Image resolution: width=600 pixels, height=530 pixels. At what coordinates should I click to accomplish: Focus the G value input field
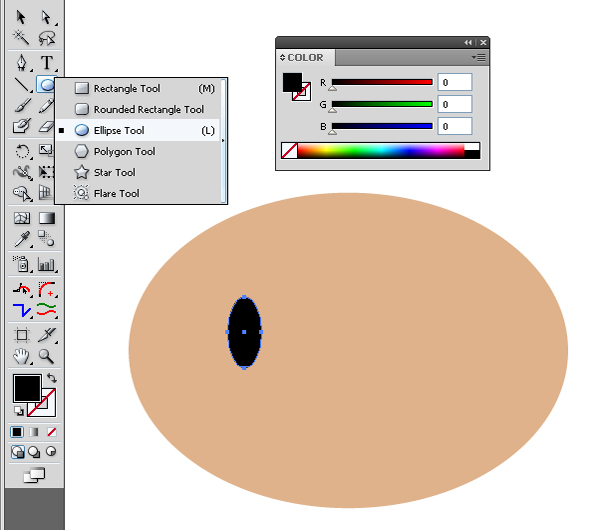(455, 104)
